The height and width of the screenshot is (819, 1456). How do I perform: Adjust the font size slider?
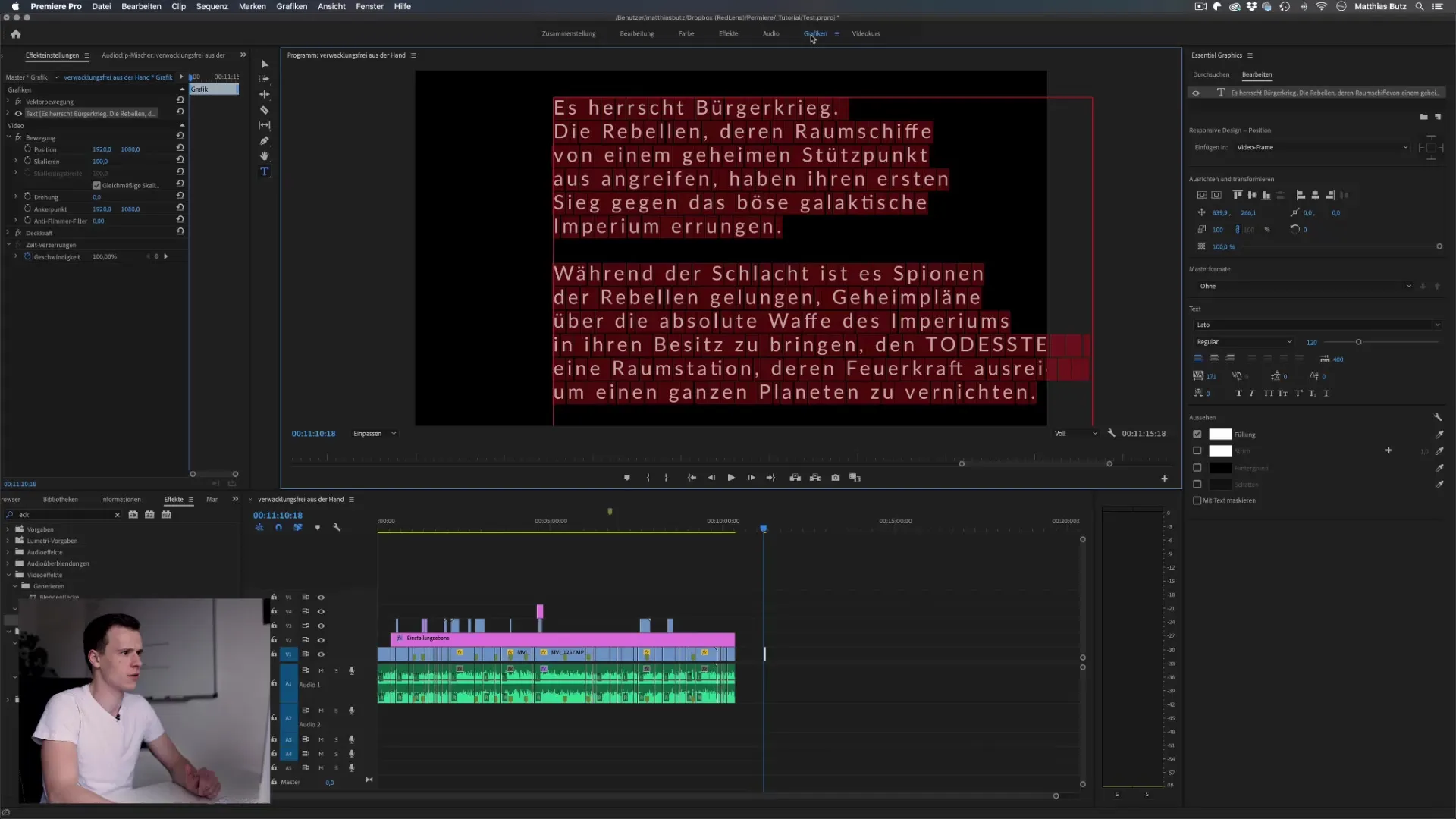1358,342
